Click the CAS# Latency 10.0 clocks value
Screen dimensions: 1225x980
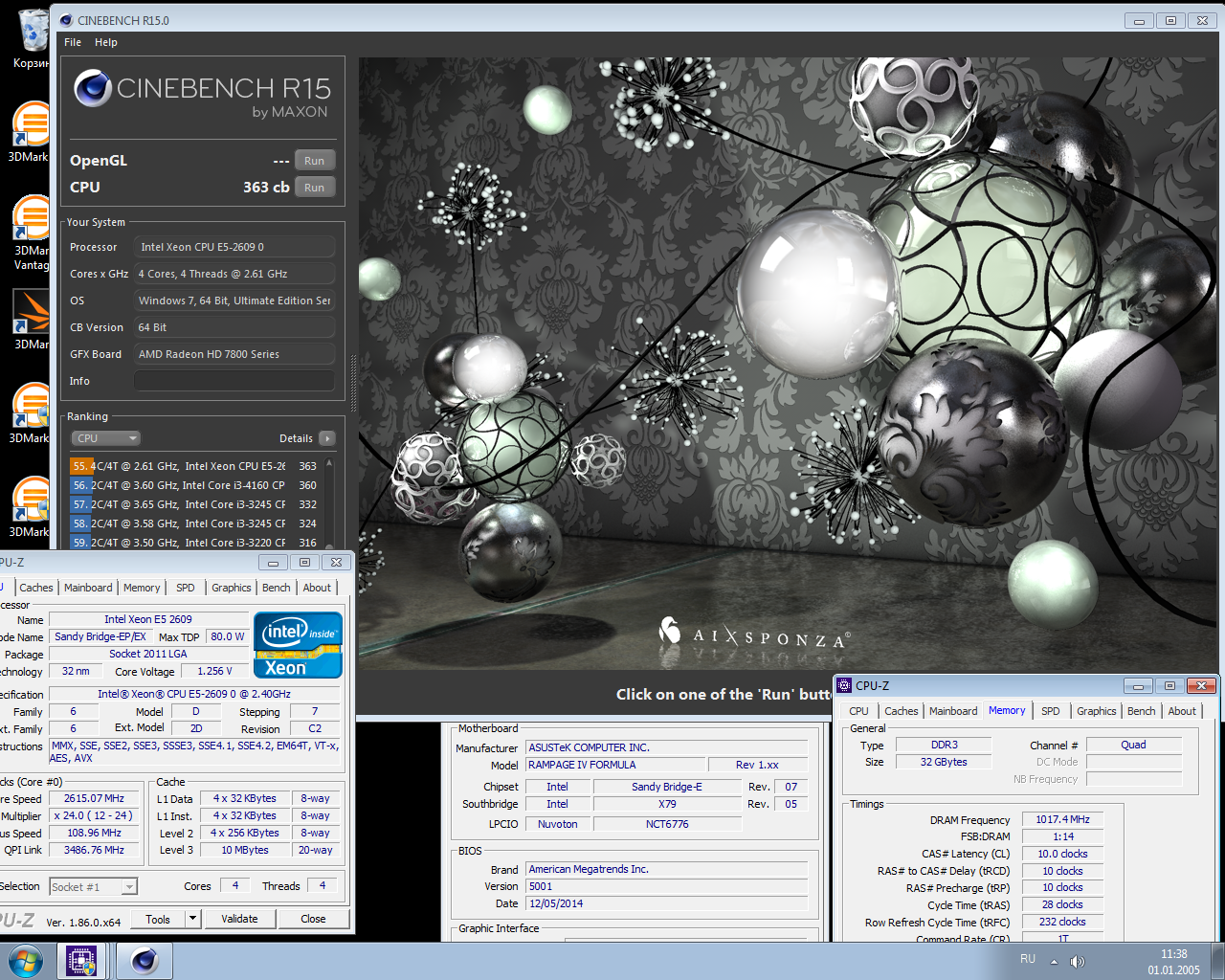[1062, 854]
